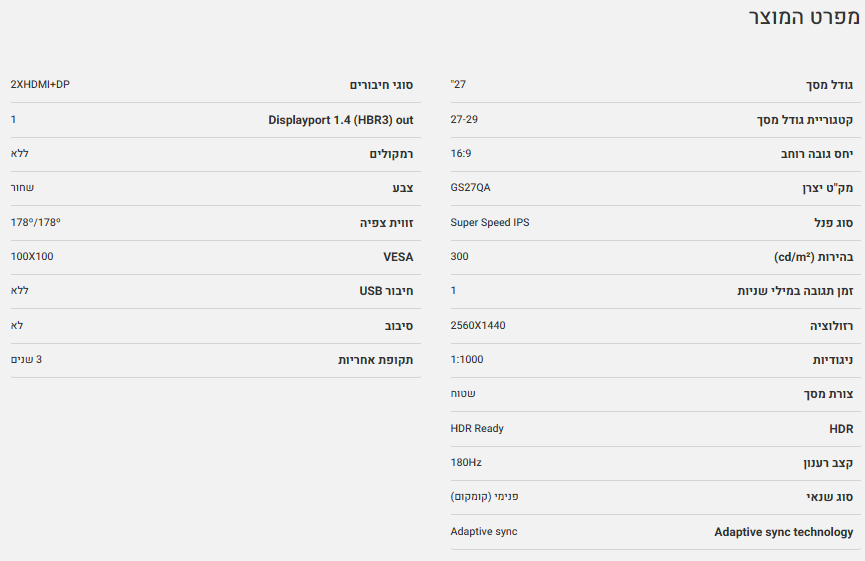
Task: Click the רמקולים label
Action: click(x=391, y=154)
